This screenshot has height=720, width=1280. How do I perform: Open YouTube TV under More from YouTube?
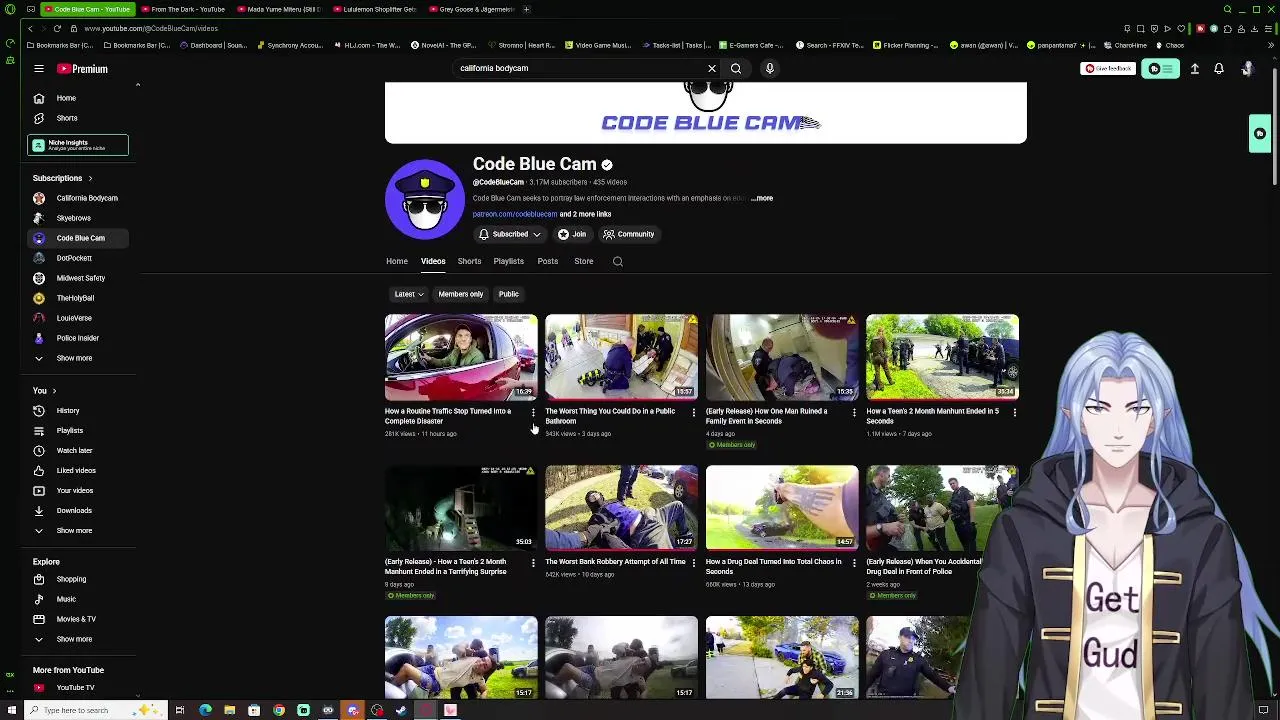tap(78, 688)
